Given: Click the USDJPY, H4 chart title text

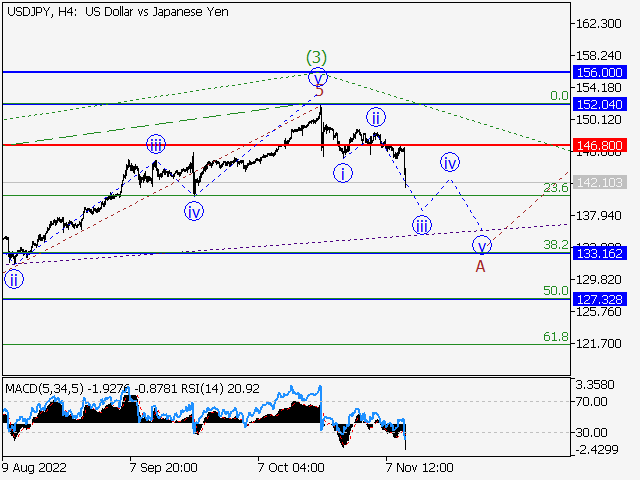Looking at the screenshot, I should tap(118, 12).
